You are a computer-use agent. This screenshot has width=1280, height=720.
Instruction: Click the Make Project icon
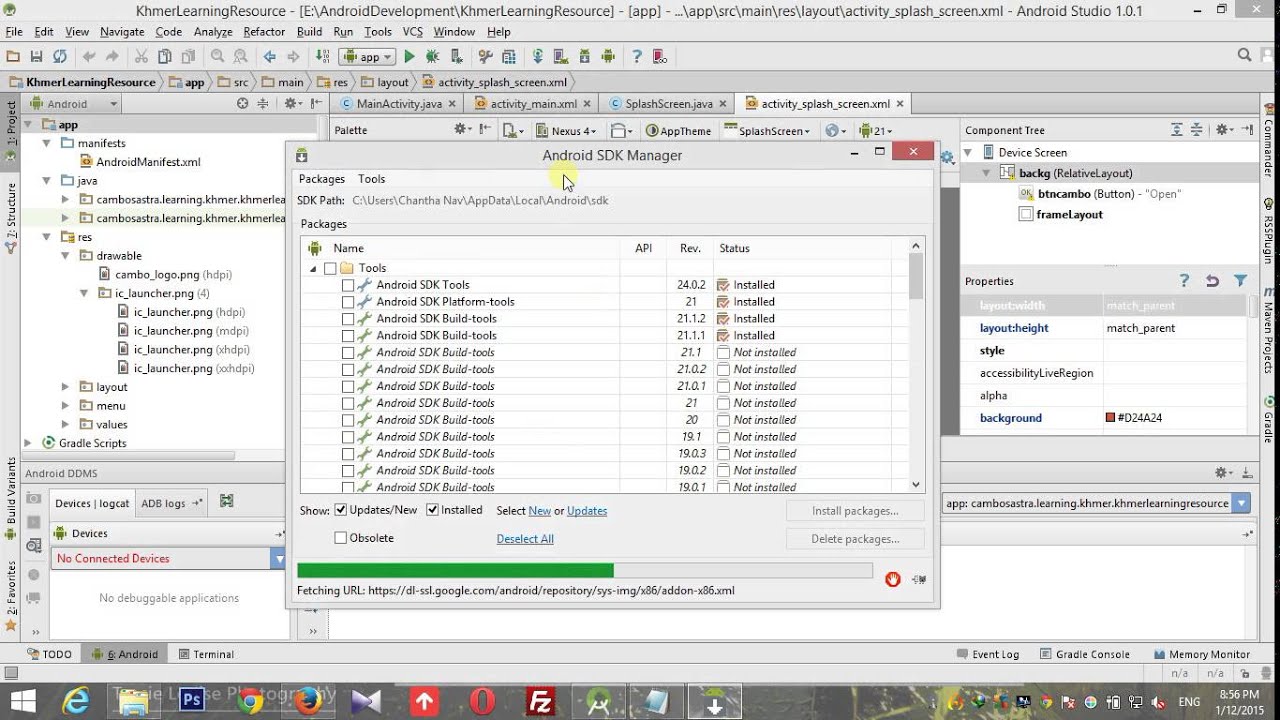(x=323, y=57)
